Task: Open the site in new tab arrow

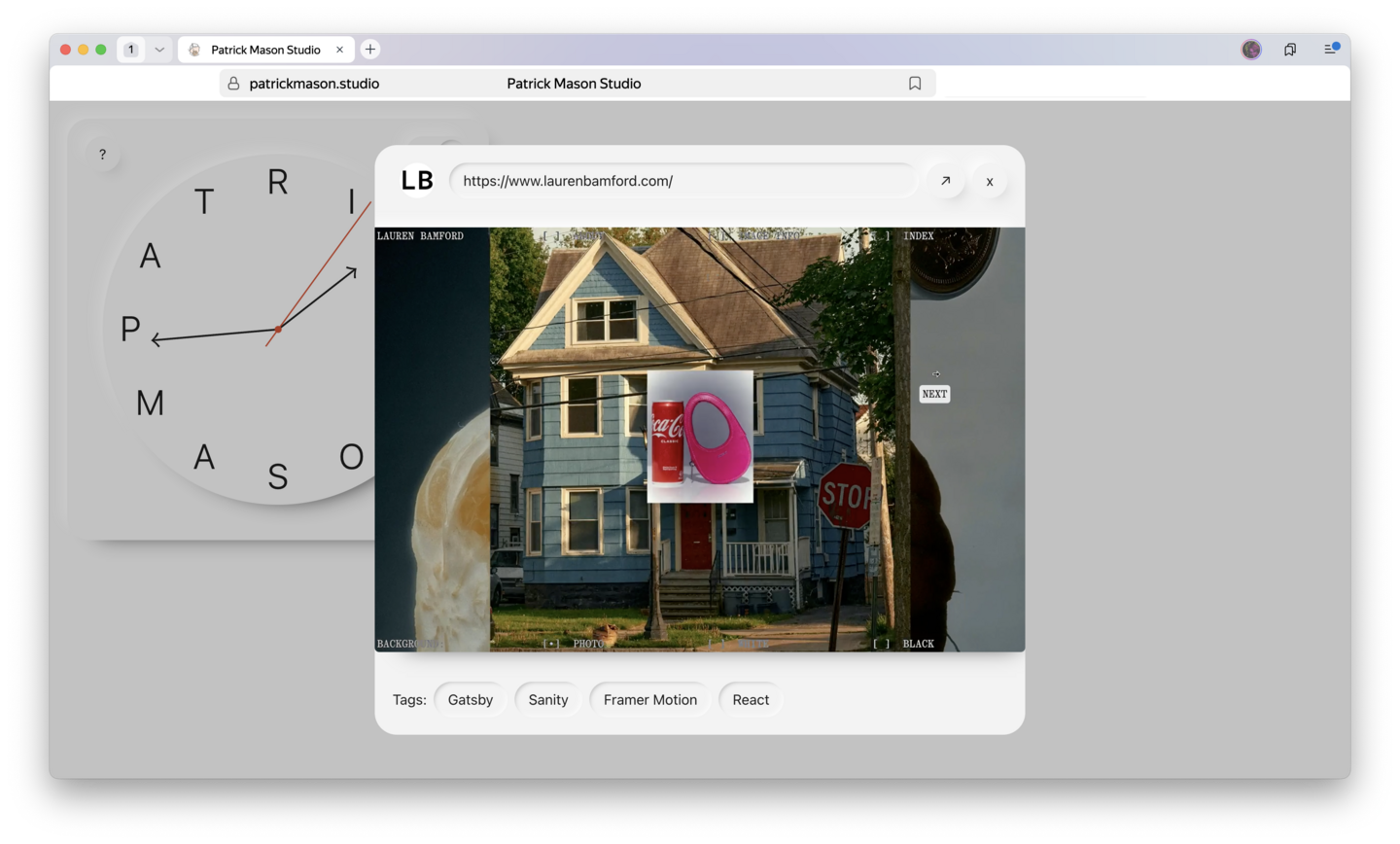Action: 945,181
